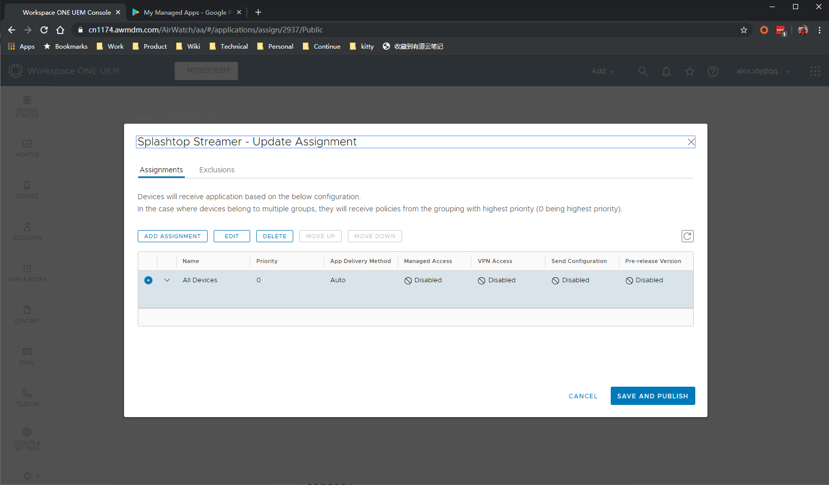Click the Pre-release Version column header

point(653,261)
